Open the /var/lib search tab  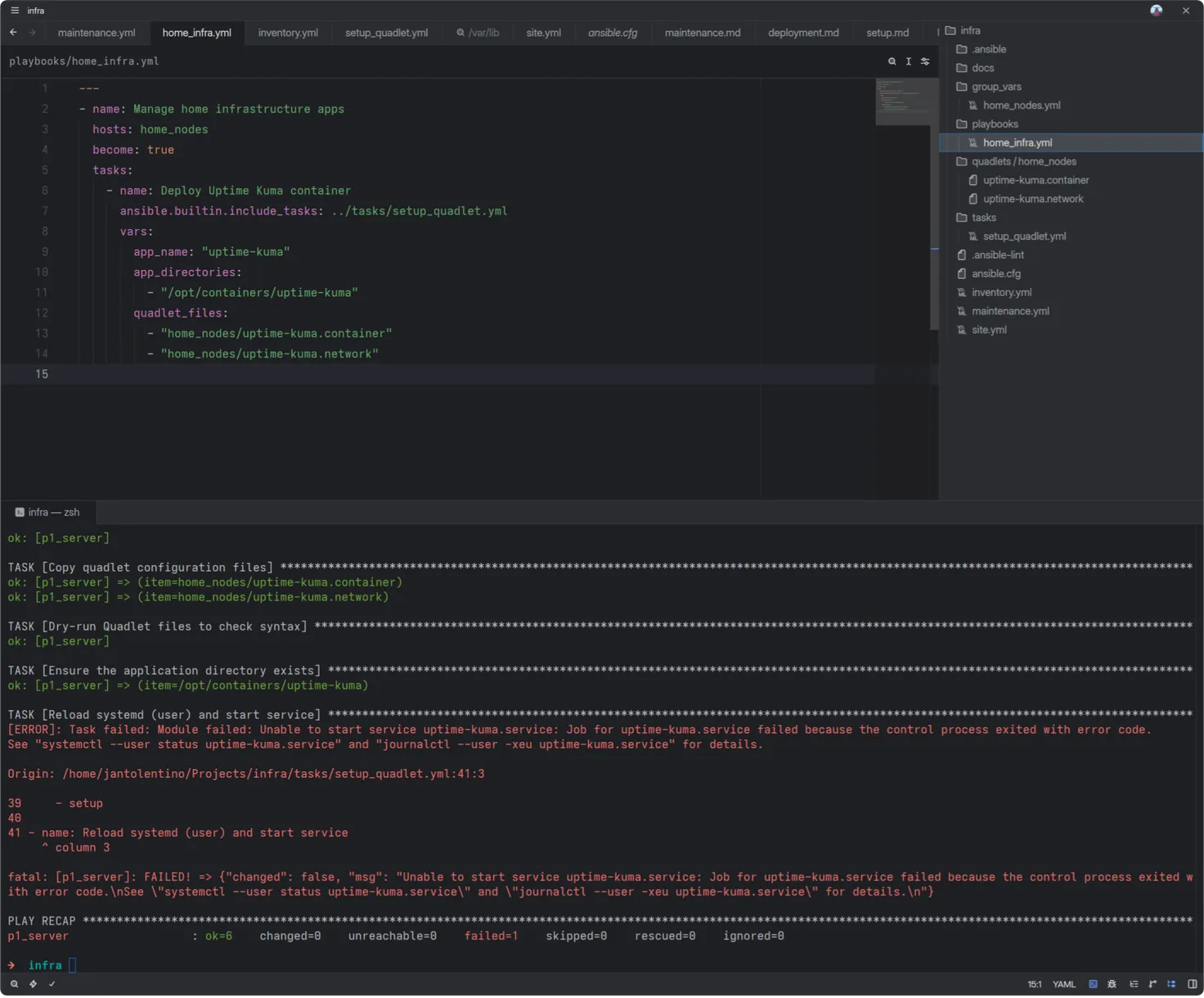(478, 33)
